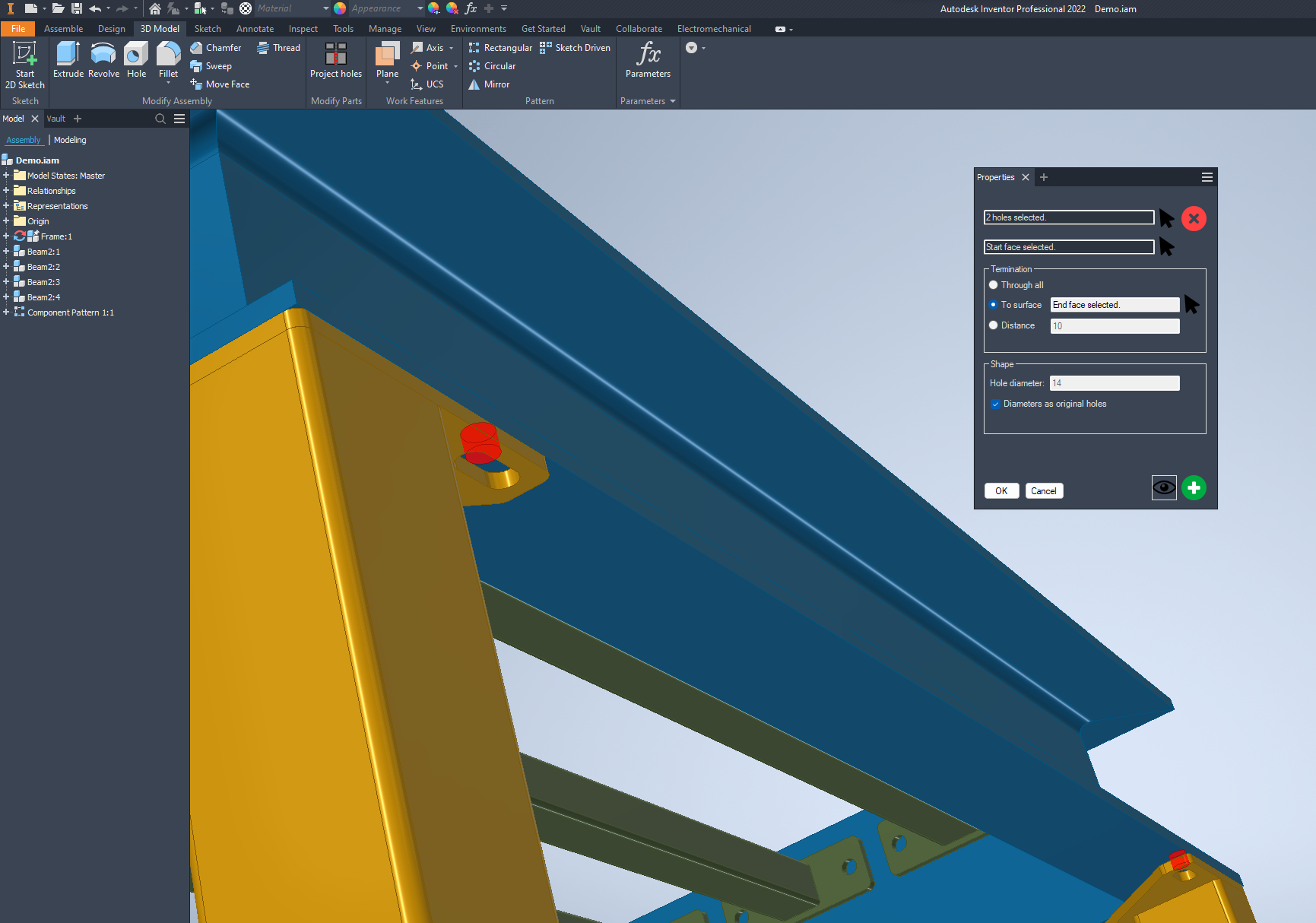Toggle Diameters as original holes checkbox
The image size is (1316, 923).
pos(995,404)
